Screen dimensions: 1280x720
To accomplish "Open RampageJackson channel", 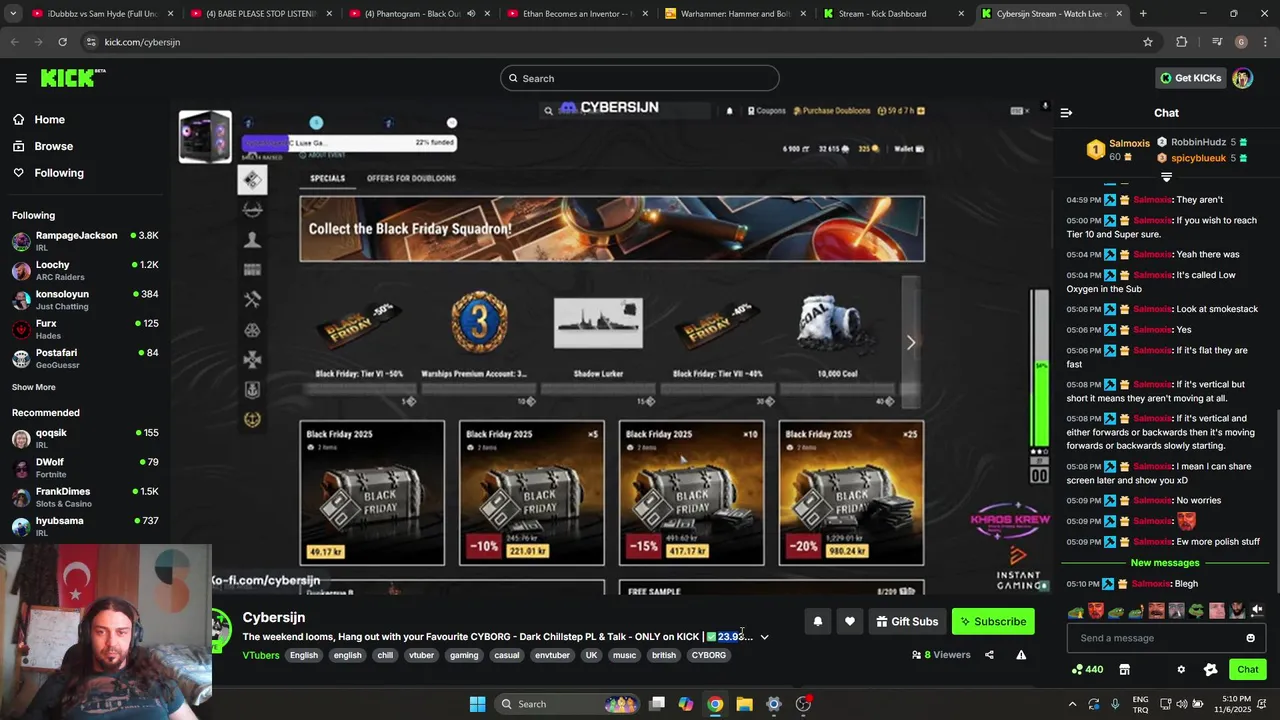I will click(85, 240).
